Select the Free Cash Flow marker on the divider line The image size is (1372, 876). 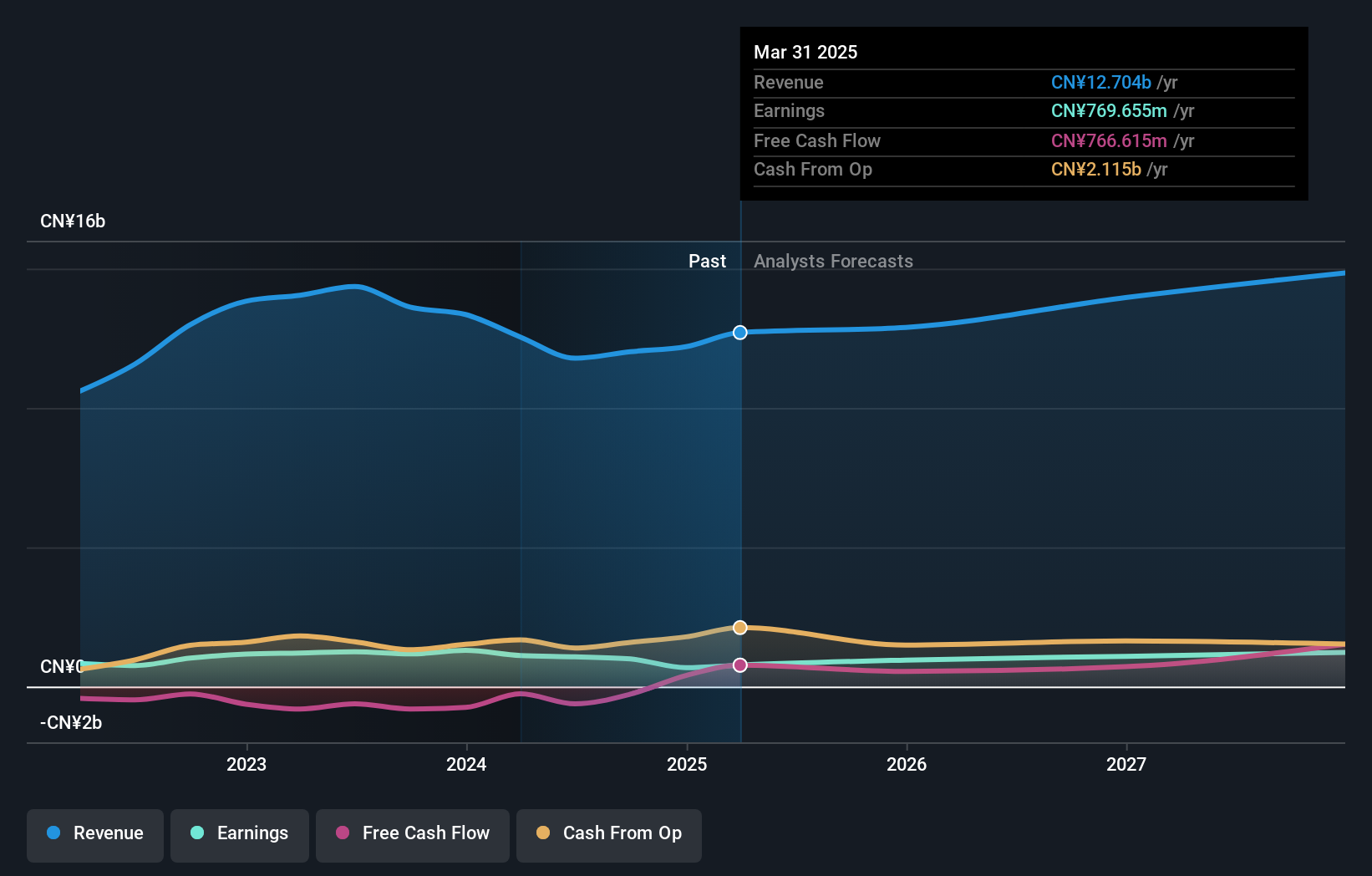point(739,665)
